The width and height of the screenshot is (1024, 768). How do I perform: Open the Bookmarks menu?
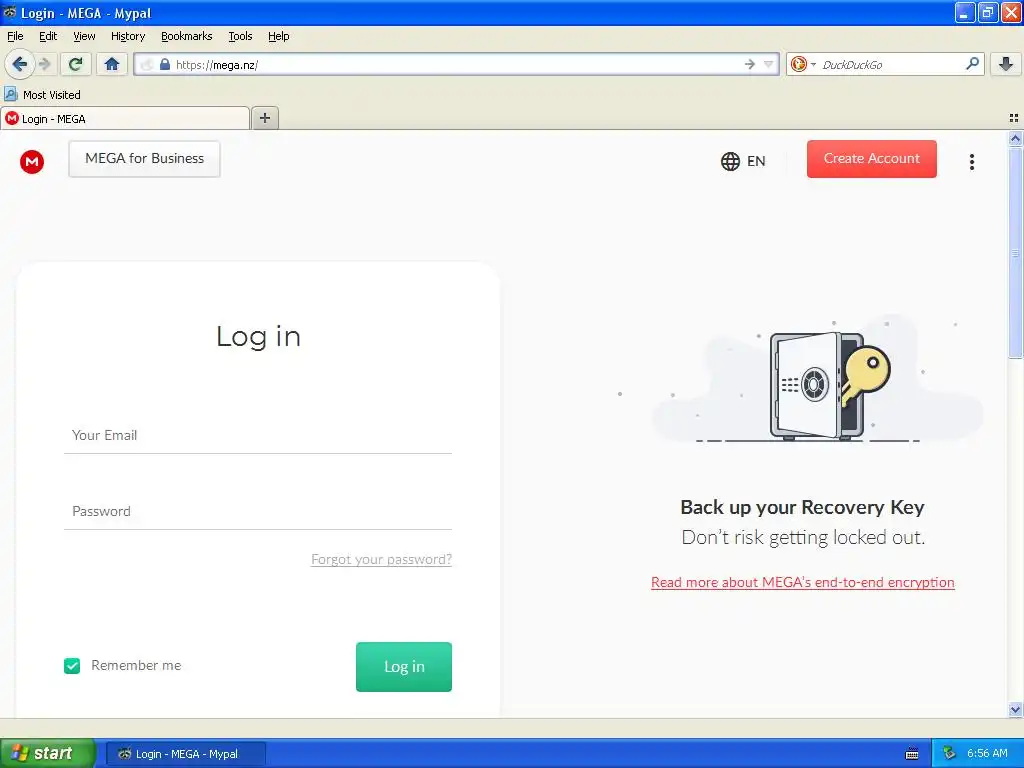[187, 36]
